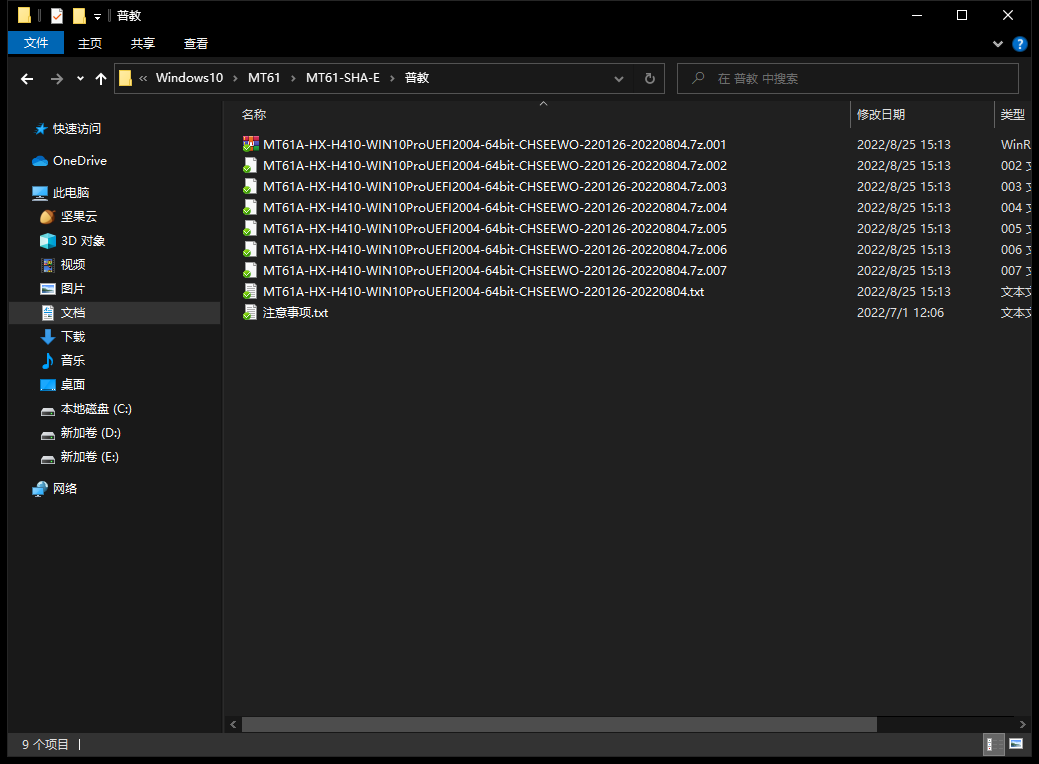Select the file ending in .7z.002

pyautogui.click(x=494, y=166)
